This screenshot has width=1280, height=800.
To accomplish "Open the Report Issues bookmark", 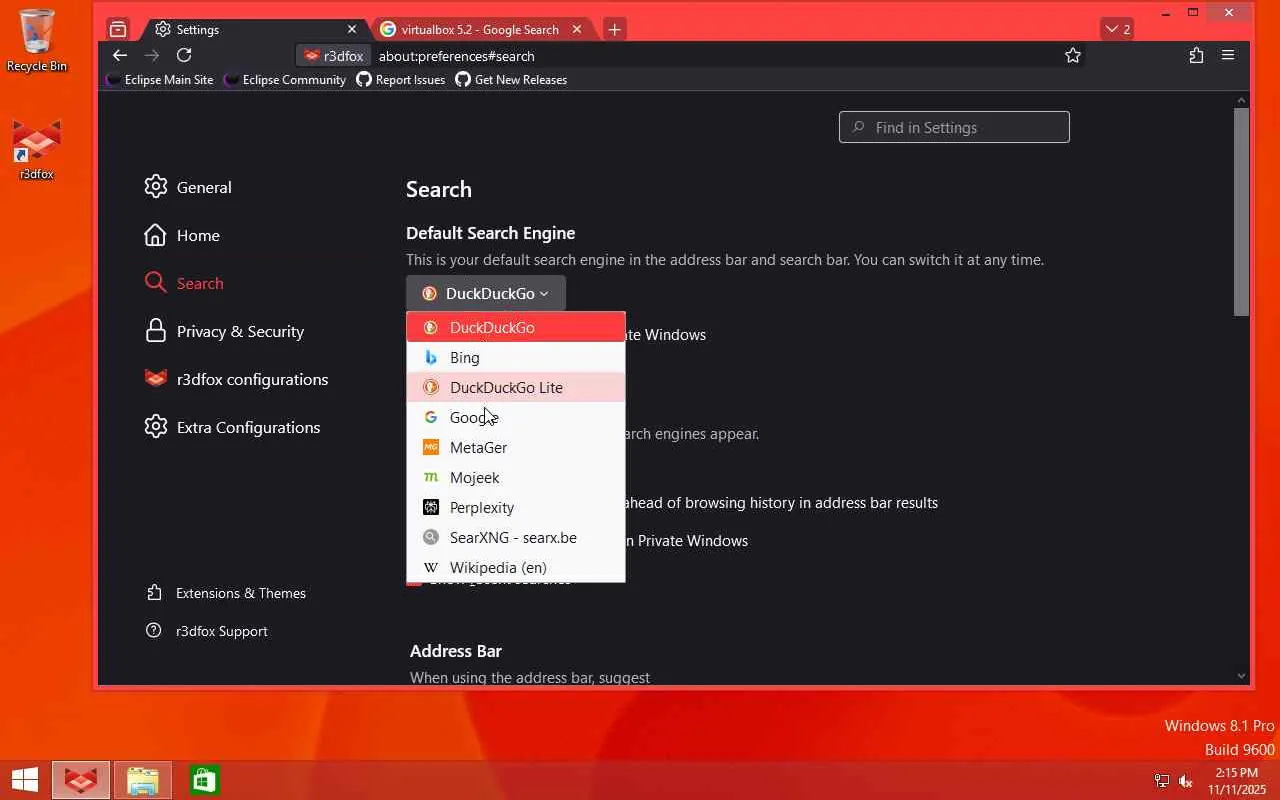I will pyautogui.click(x=401, y=80).
